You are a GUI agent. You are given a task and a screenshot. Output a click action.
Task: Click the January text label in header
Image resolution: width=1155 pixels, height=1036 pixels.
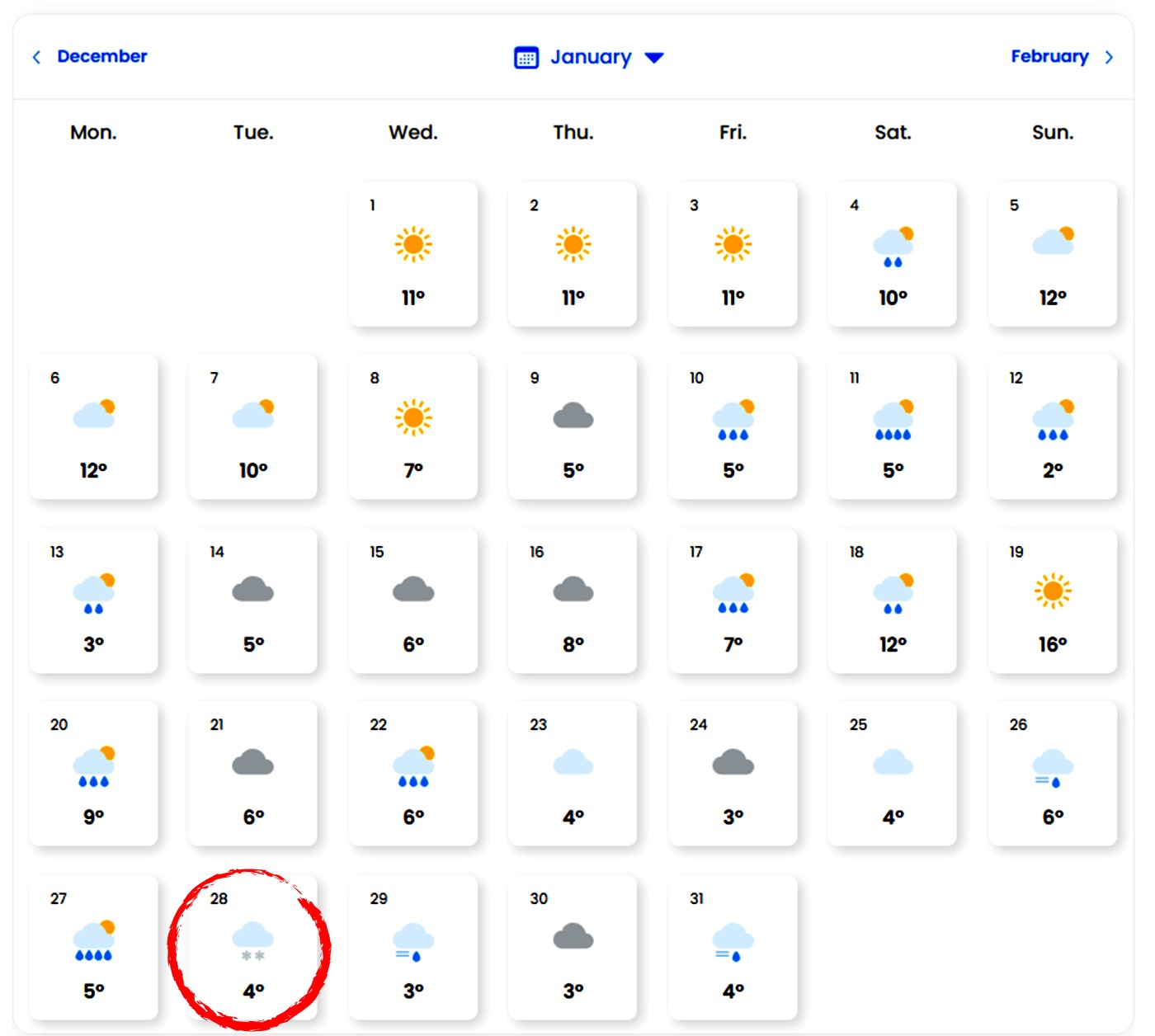591,57
